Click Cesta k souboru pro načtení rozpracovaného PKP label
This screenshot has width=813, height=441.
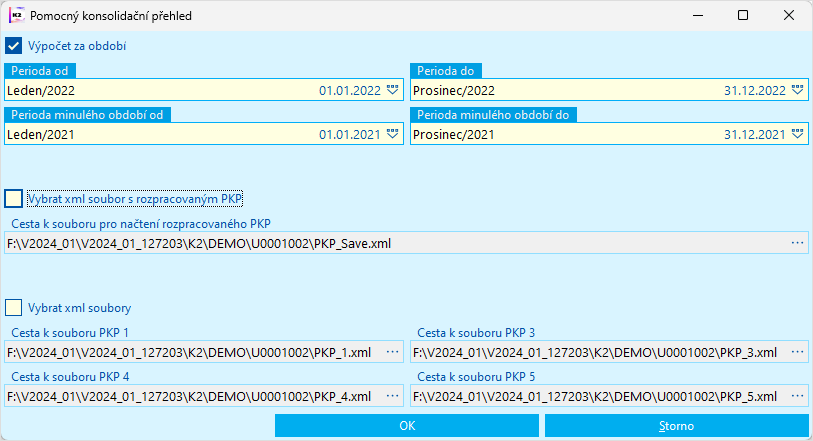pyautogui.click(x=141, y=223)
